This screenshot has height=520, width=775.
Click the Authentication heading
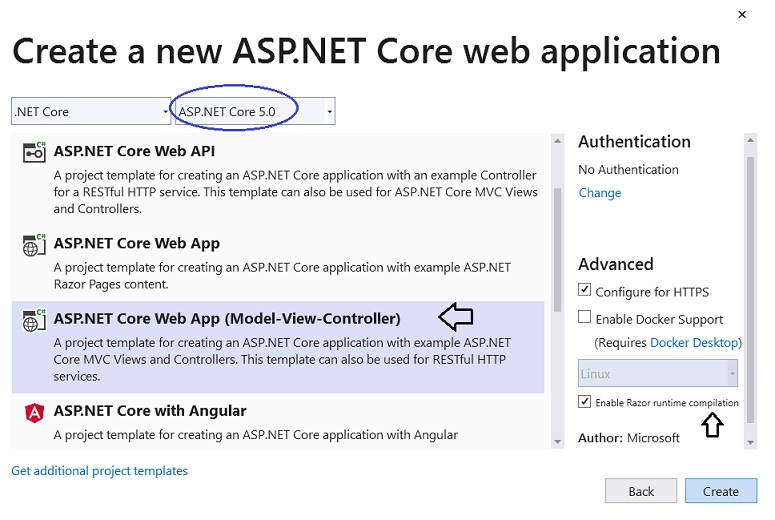pos(634,142)
